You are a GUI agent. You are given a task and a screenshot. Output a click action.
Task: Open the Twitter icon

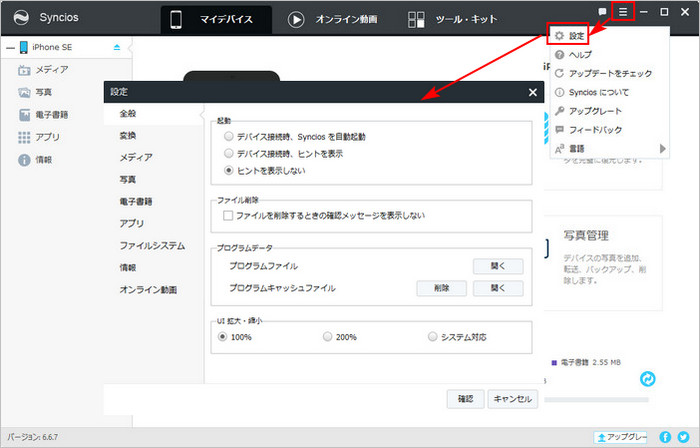(683, 437)
